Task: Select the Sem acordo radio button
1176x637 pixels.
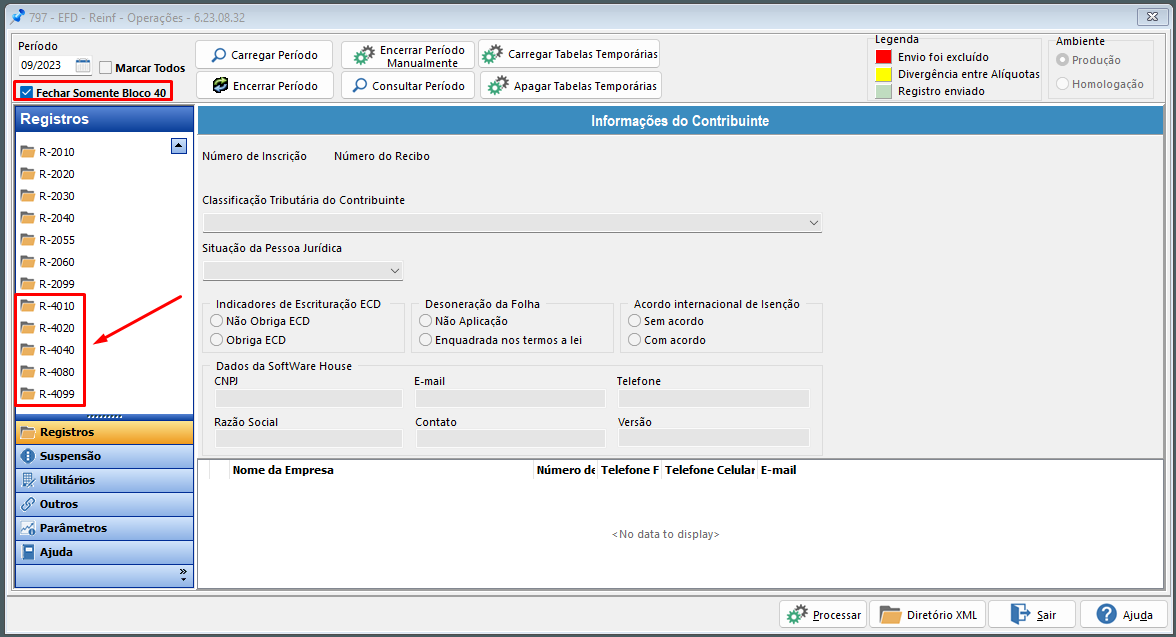Action: tap(634, 320)
